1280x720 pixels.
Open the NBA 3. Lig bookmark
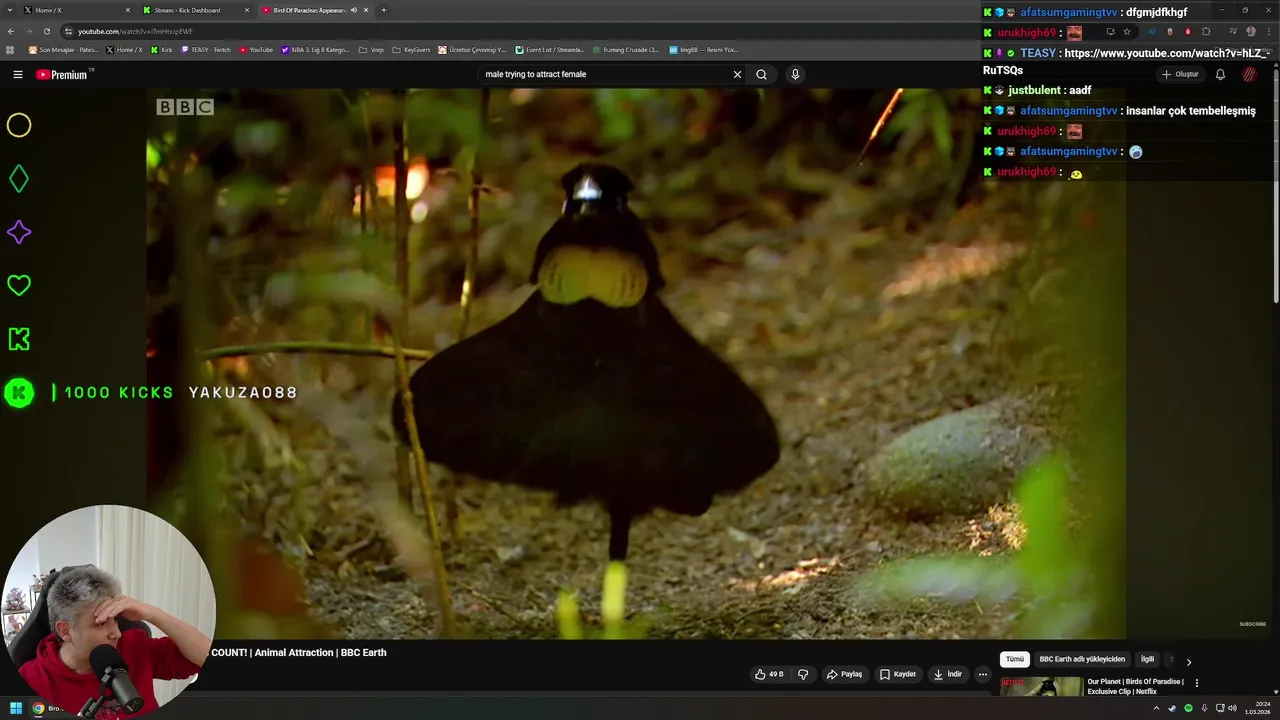tap(315, 49)
